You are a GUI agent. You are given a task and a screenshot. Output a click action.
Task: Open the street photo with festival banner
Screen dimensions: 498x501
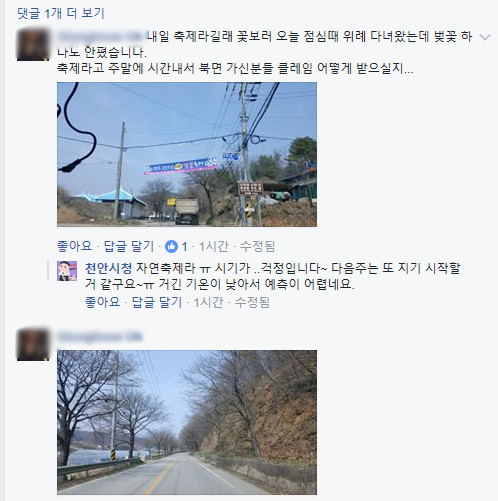pos(187,154)
